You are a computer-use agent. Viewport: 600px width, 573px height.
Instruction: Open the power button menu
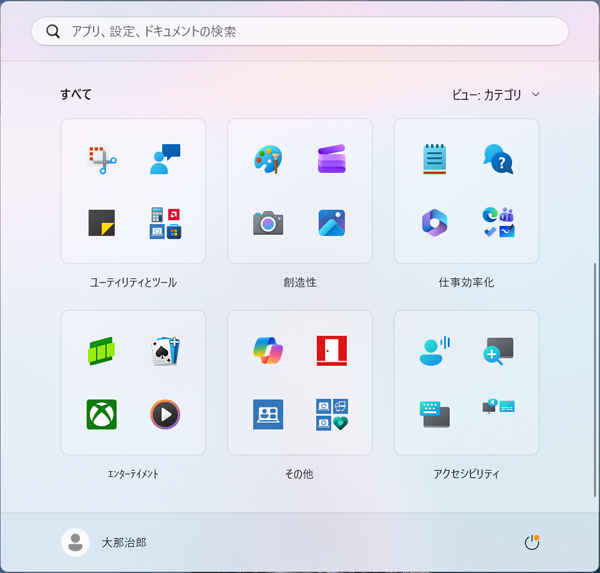(532, 542)
